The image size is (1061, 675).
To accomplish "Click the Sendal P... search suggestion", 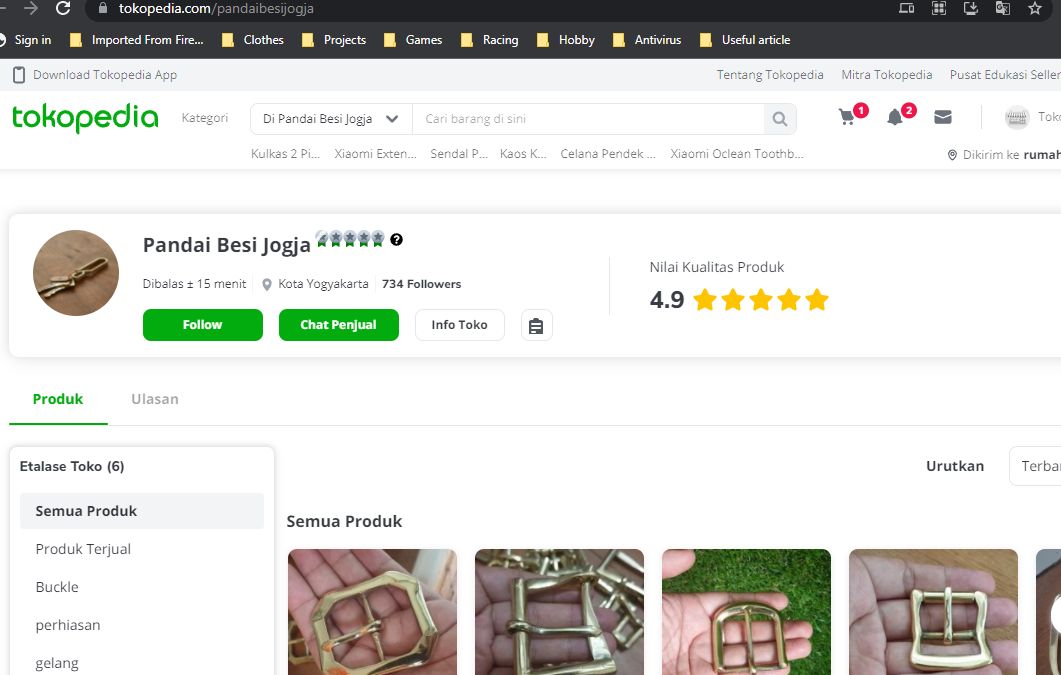I will tap(459, 154).
